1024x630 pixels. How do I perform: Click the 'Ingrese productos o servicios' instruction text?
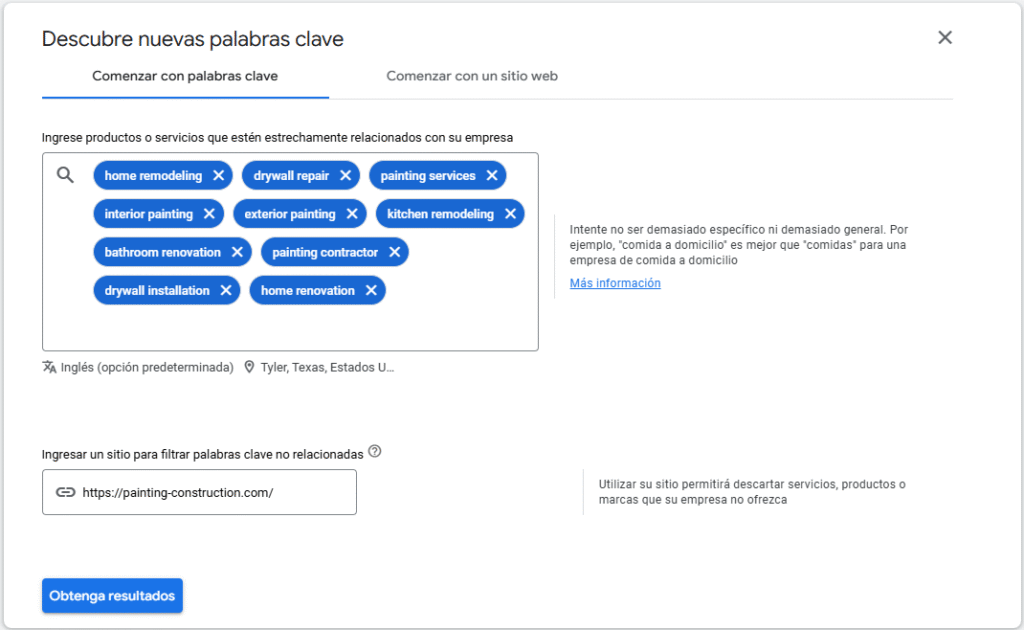(278, 138)
